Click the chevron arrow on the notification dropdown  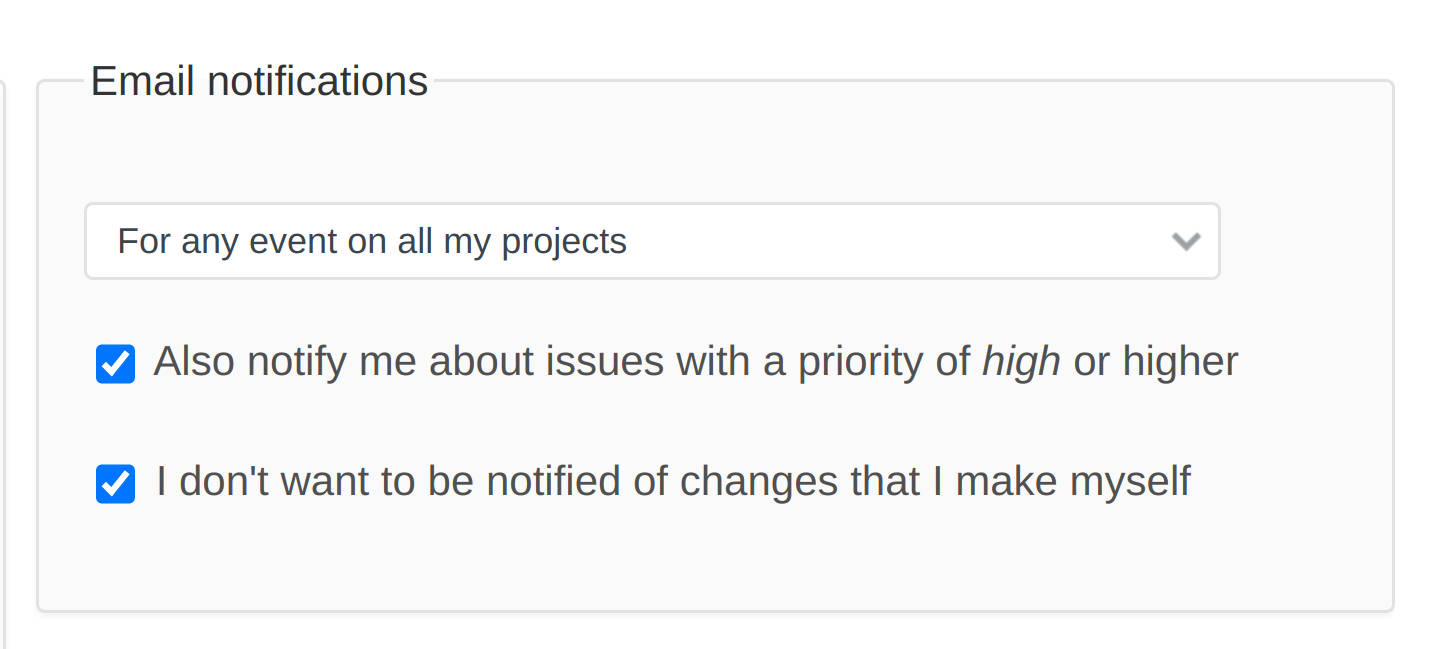[1184, 241]
